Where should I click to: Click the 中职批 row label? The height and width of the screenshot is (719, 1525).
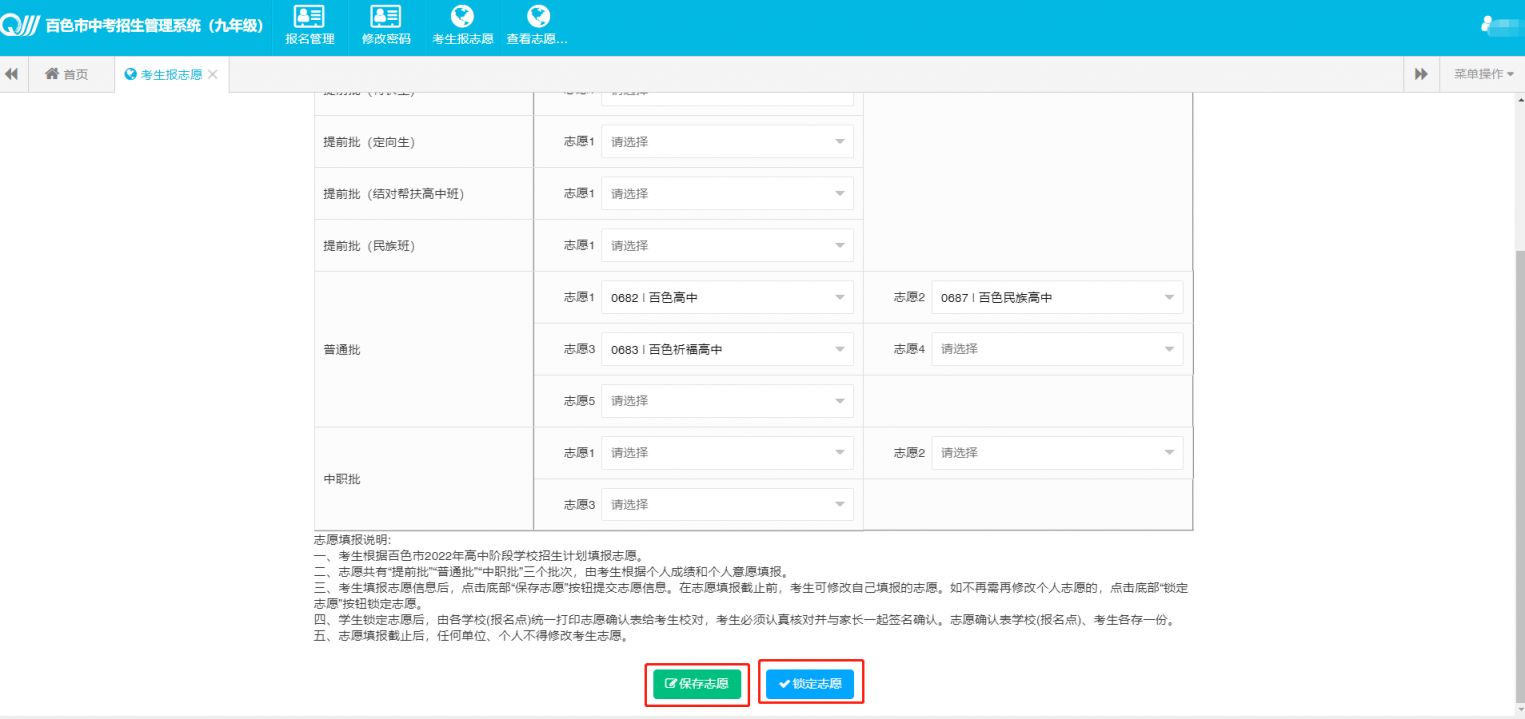pyautogui.click(x=342, y=479)
